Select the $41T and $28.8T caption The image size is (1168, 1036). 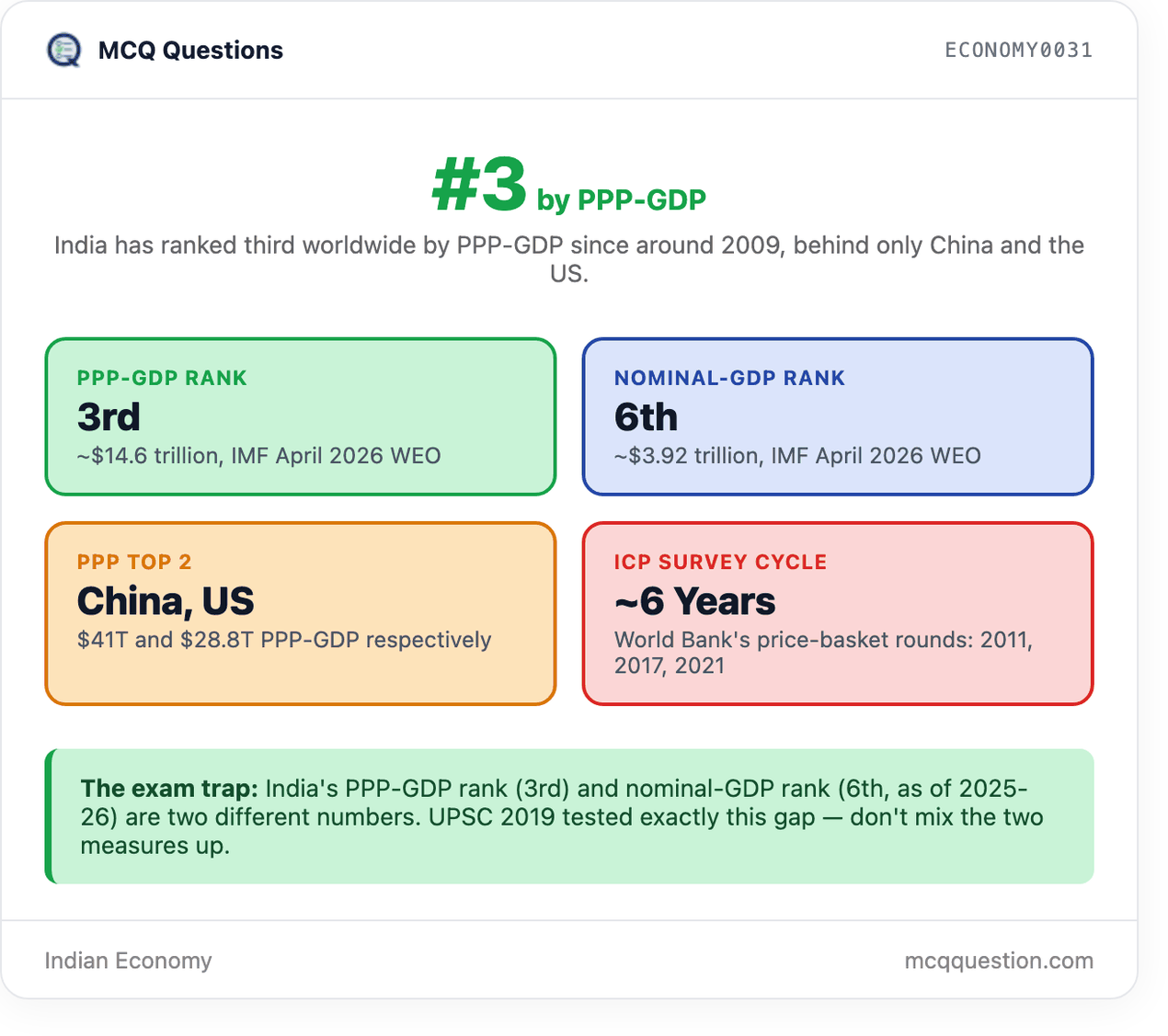pyautogui.click(x=284, y=640)
